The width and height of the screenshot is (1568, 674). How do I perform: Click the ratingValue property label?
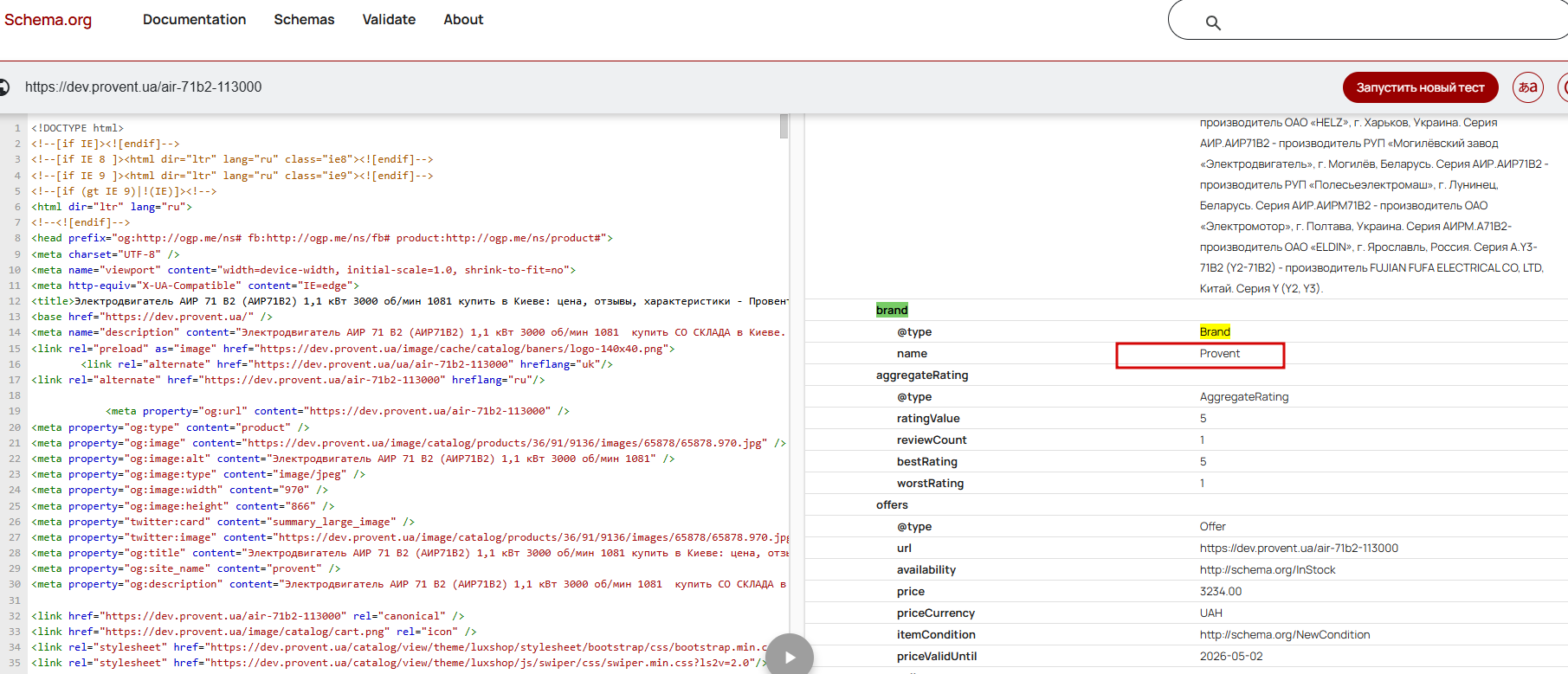tap(928, 418)
